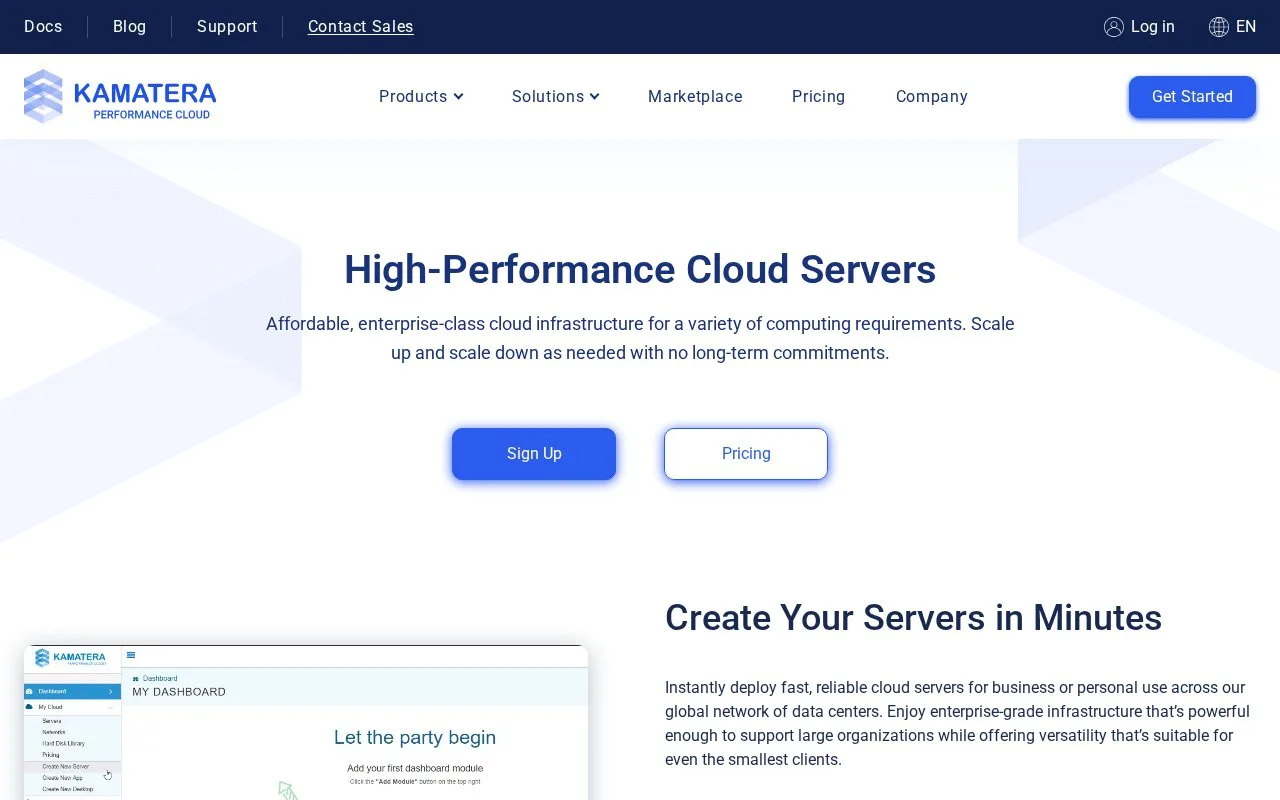Click the Kamatera logo icon
The width and height of the screenshot is (1280, 800).
[43, 96]
